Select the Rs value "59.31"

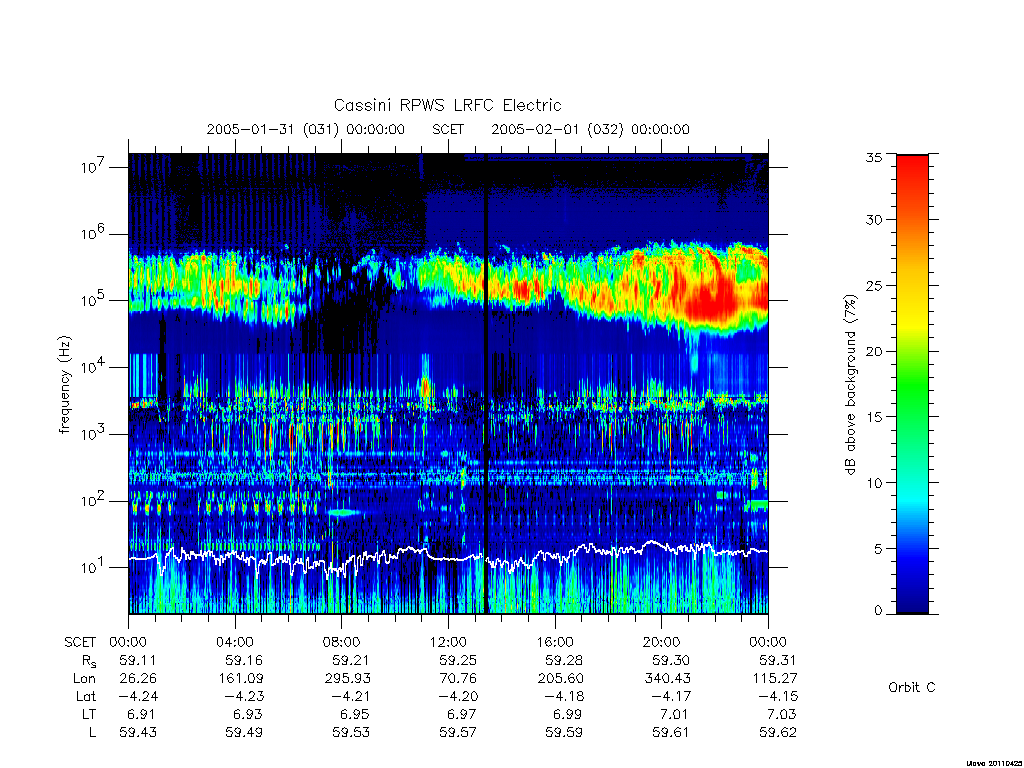coord(777,660)
